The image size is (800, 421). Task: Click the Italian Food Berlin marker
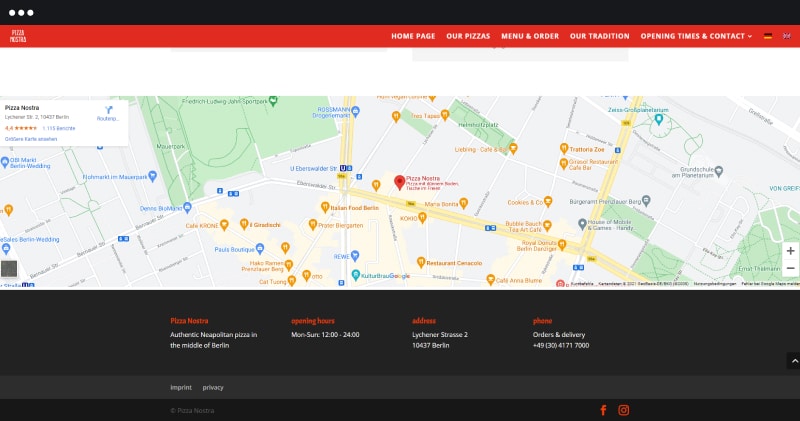pos(325,207)
